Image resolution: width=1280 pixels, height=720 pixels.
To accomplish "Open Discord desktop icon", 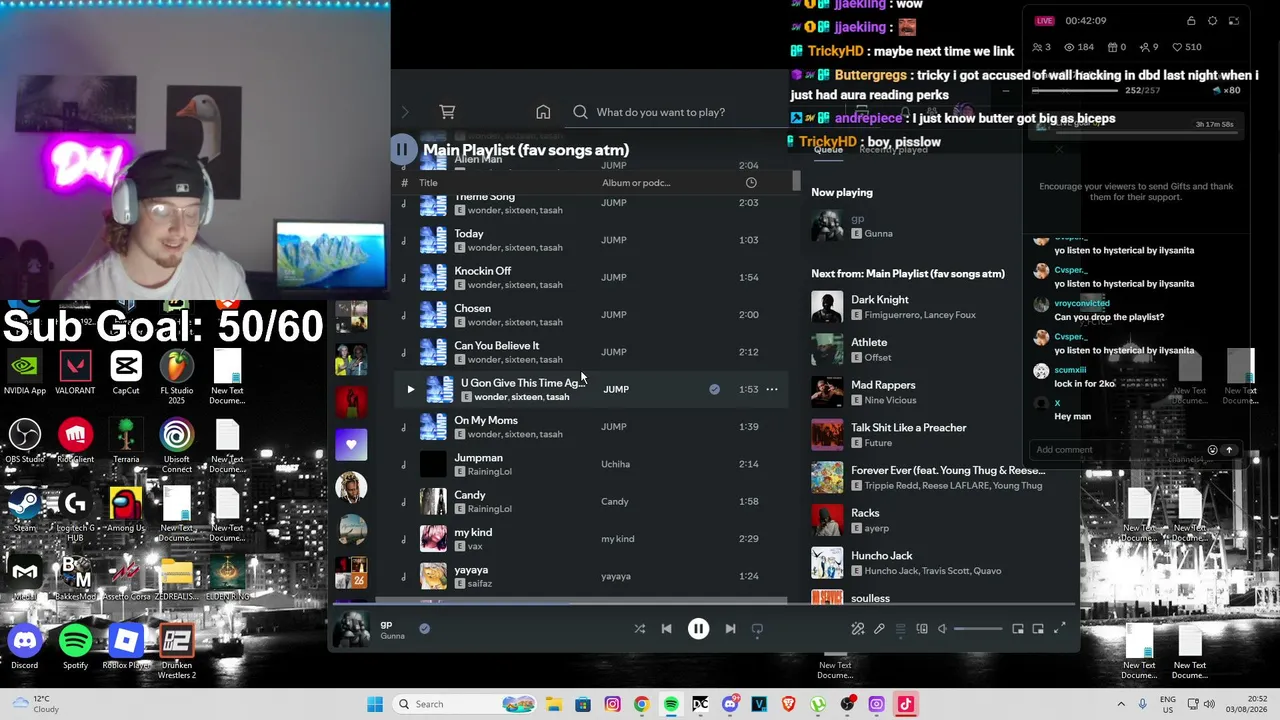I will pos(25,648).
